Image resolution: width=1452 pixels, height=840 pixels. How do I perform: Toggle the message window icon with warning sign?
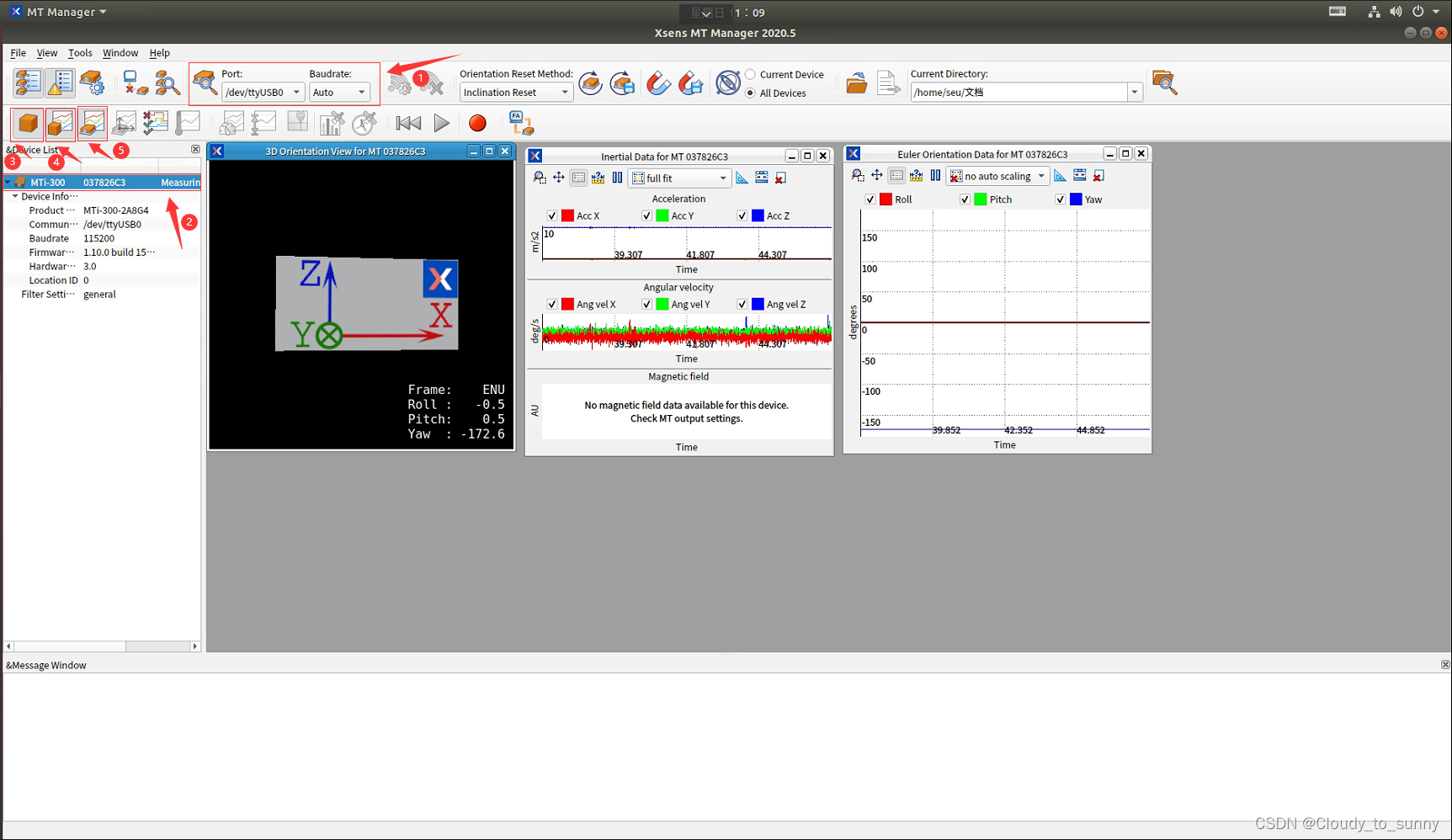click(60, 82)
